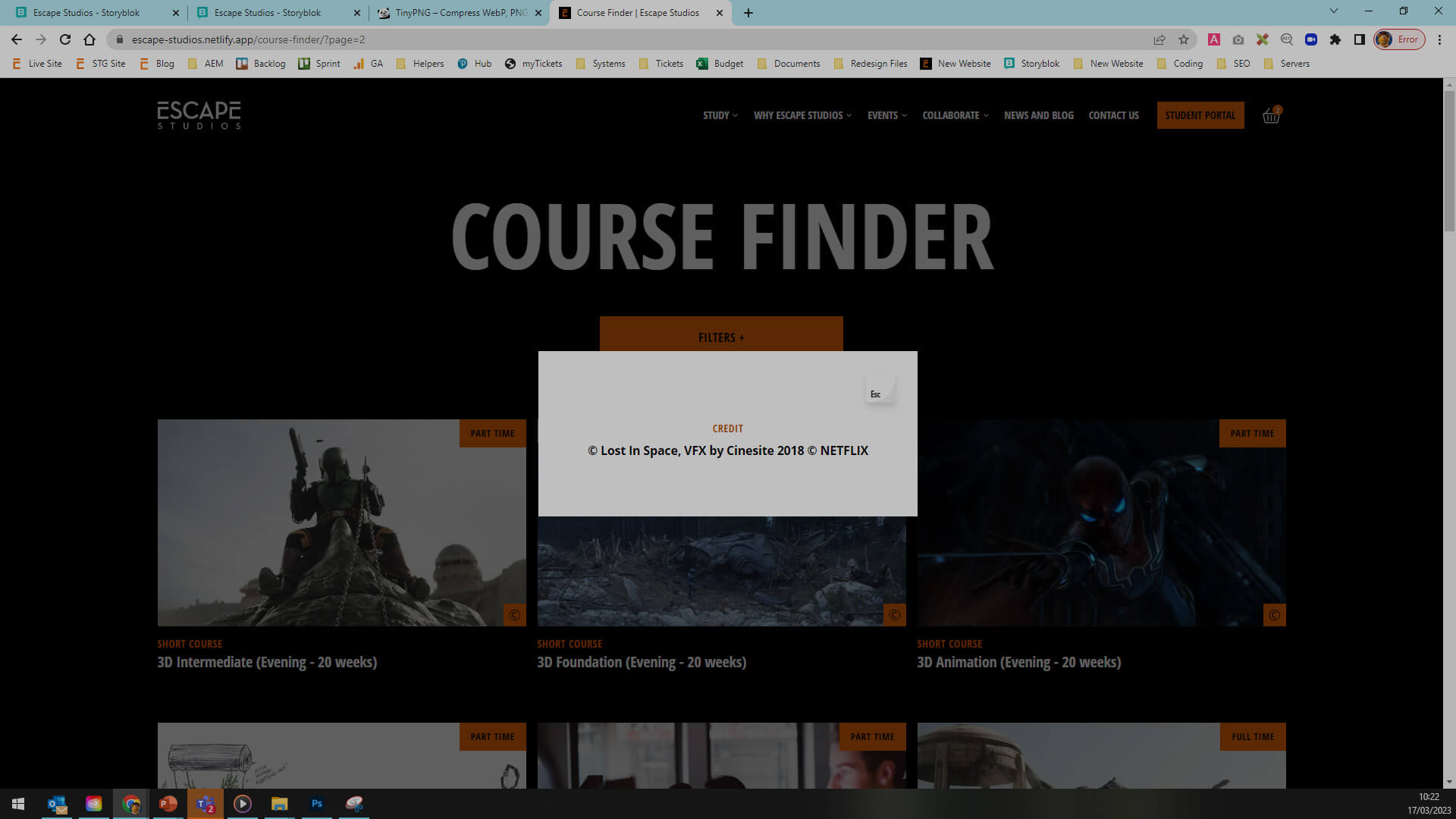This screenshot has height=819, width=1456.
Task: Show copyright credit on Lost In Space image
Action: tap(895, 615)
